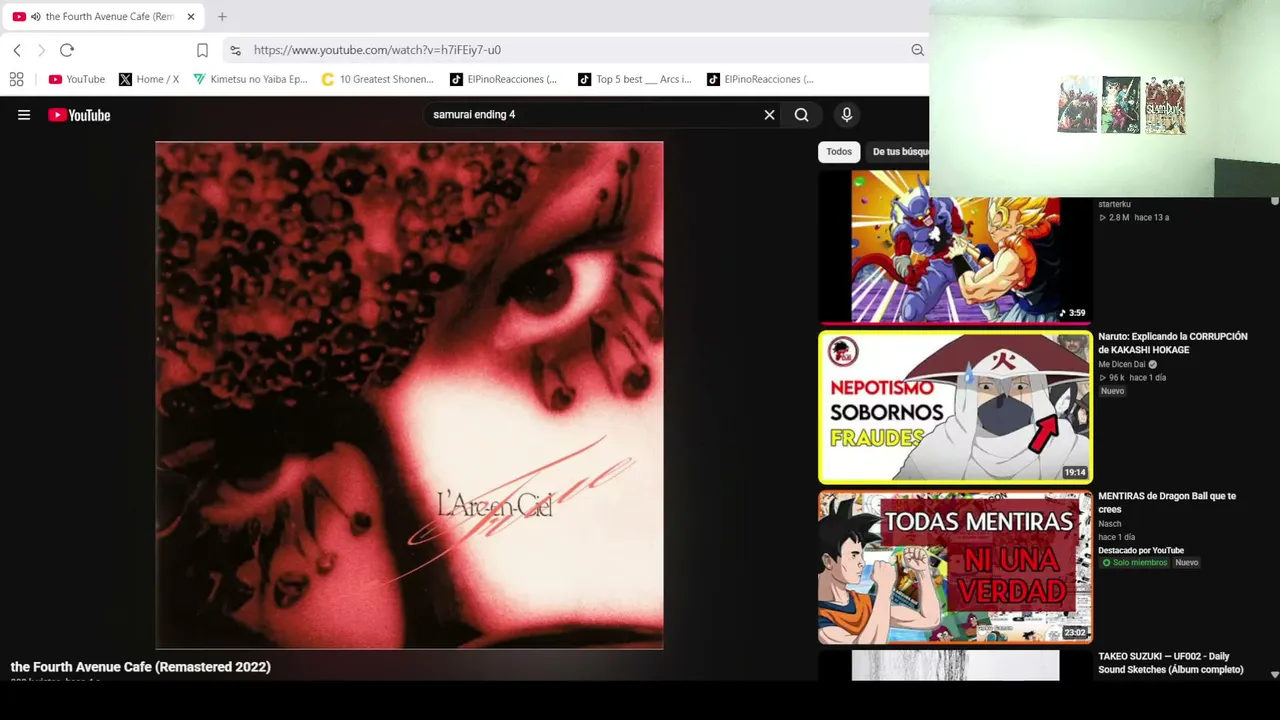Open the 10 Greatest Shonen bookmark
1280x720 pixels.
(377, 79)
